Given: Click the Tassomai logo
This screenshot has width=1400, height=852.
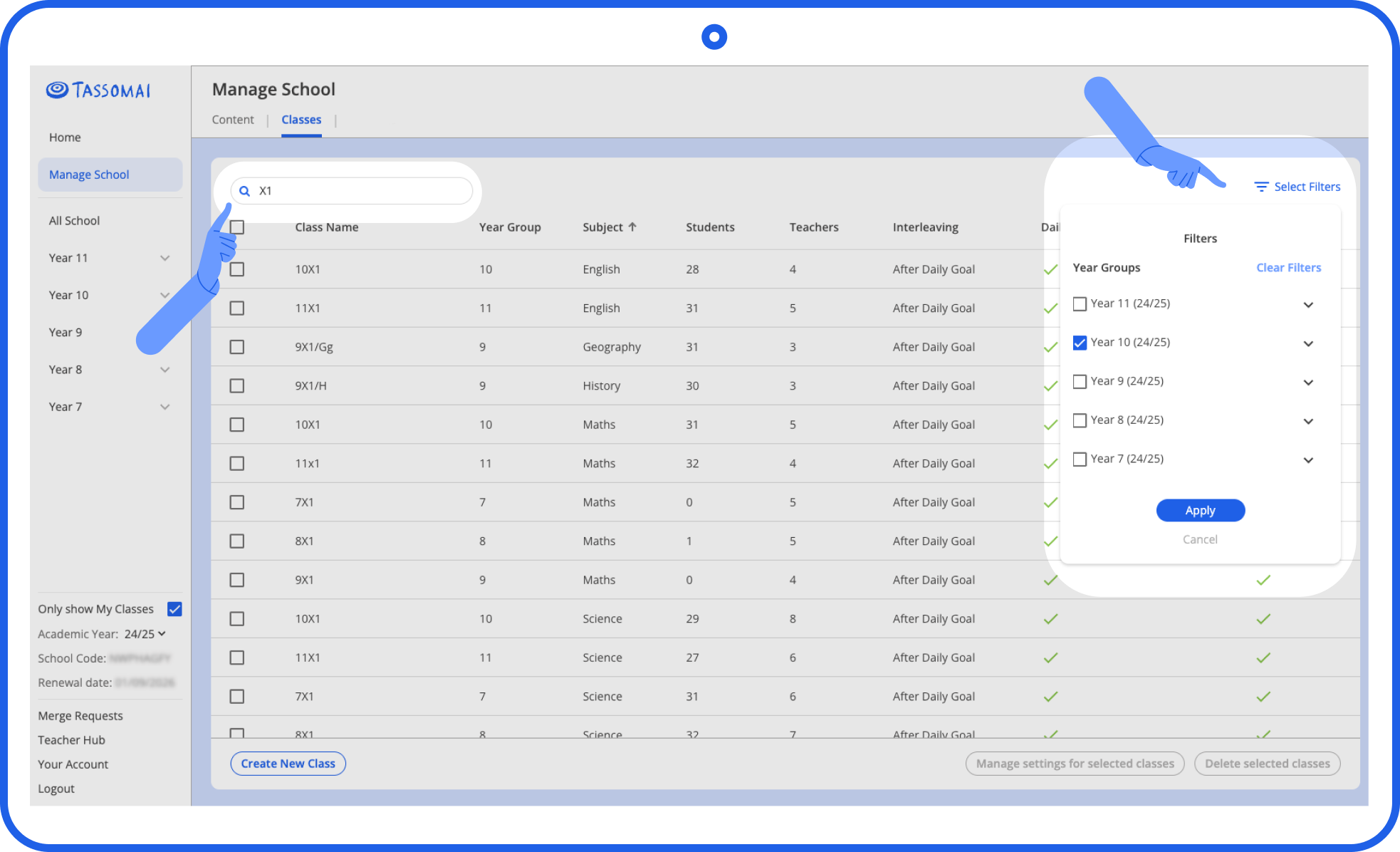Looking at the screenshot, I should pos(98,90).
